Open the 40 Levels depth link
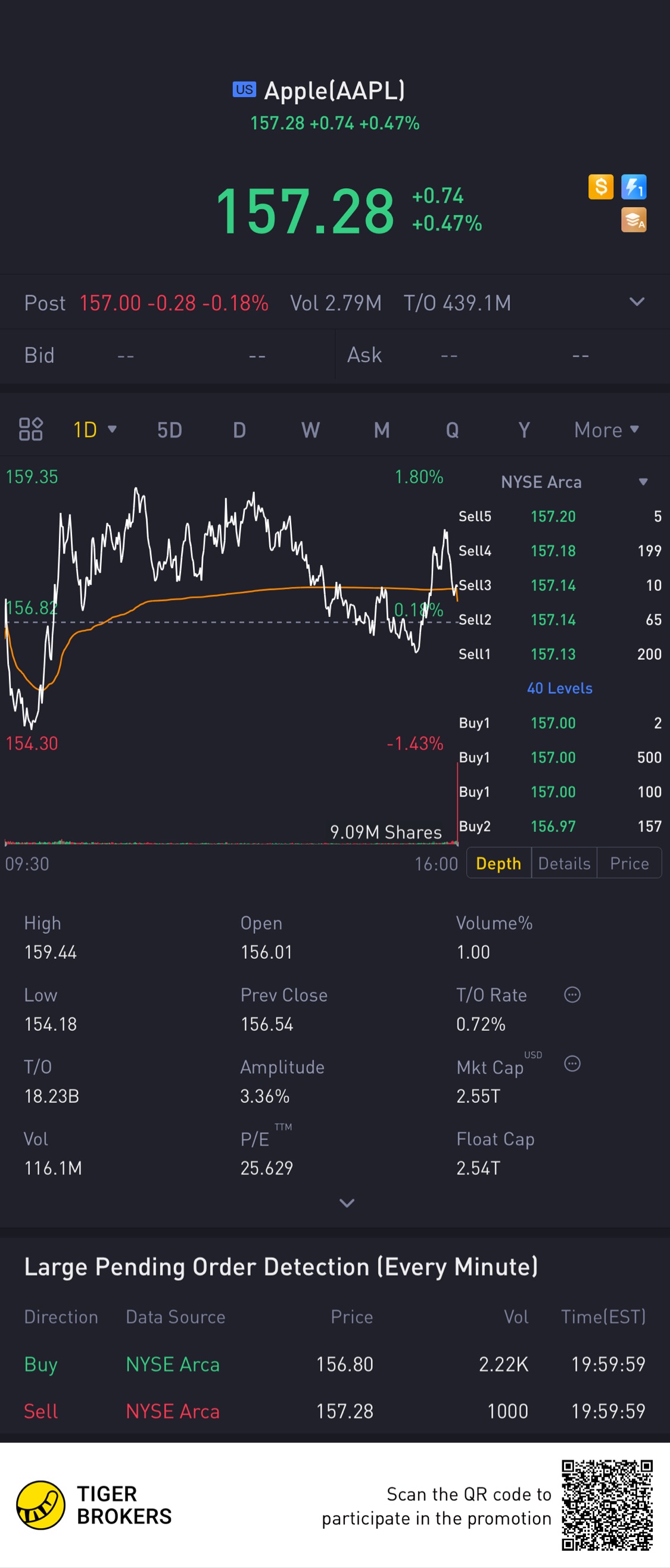Screen dimensions: 670x1568 (559, 688)
